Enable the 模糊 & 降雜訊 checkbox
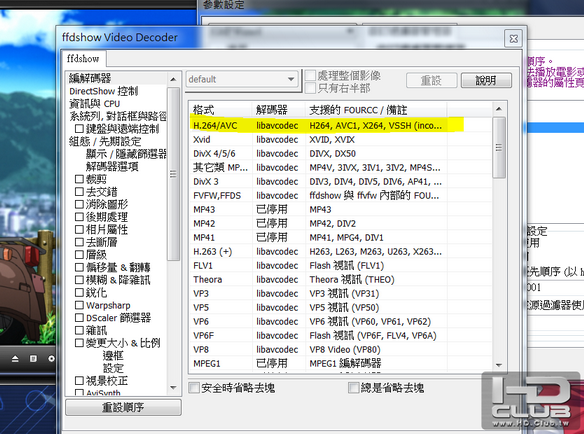This screenshot has width=584, height=434. [x=79, y=280]
